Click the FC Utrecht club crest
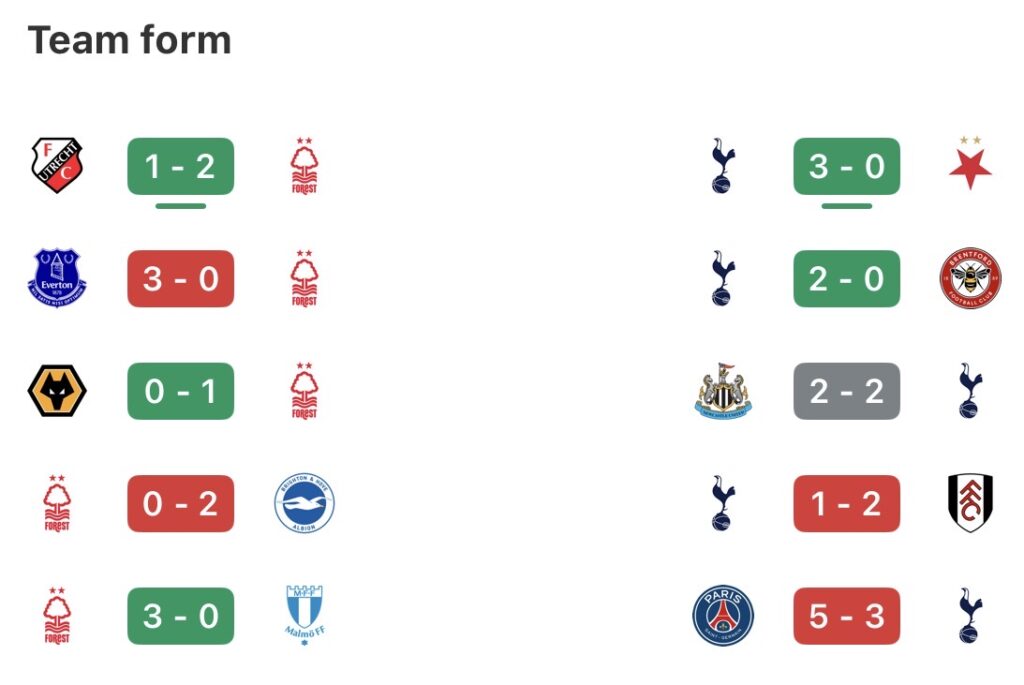 57,166
